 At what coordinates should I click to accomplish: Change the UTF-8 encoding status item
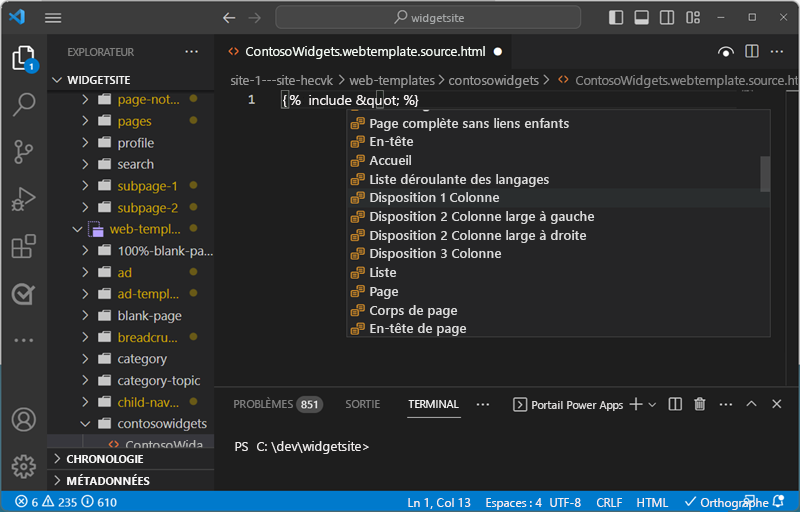pos(565,503)
